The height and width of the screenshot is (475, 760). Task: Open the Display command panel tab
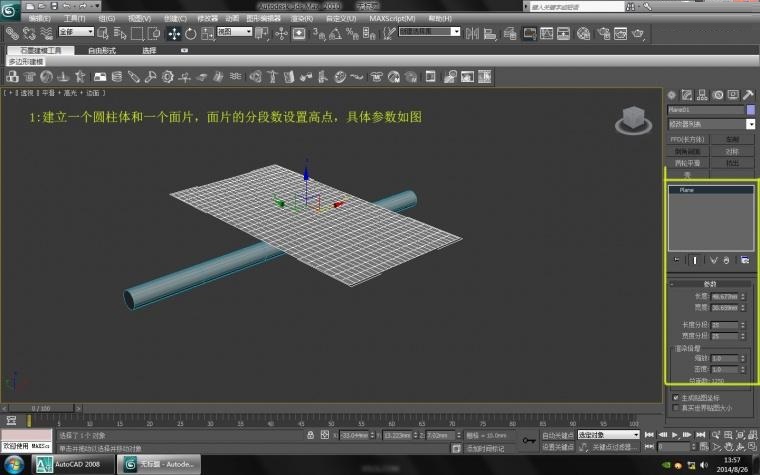tap(733, 95)
